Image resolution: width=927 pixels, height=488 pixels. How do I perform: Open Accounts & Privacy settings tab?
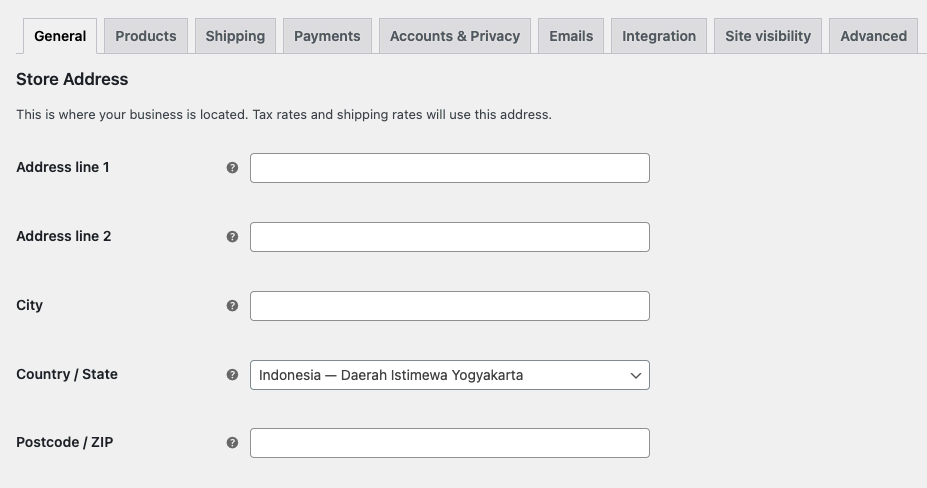455,36
